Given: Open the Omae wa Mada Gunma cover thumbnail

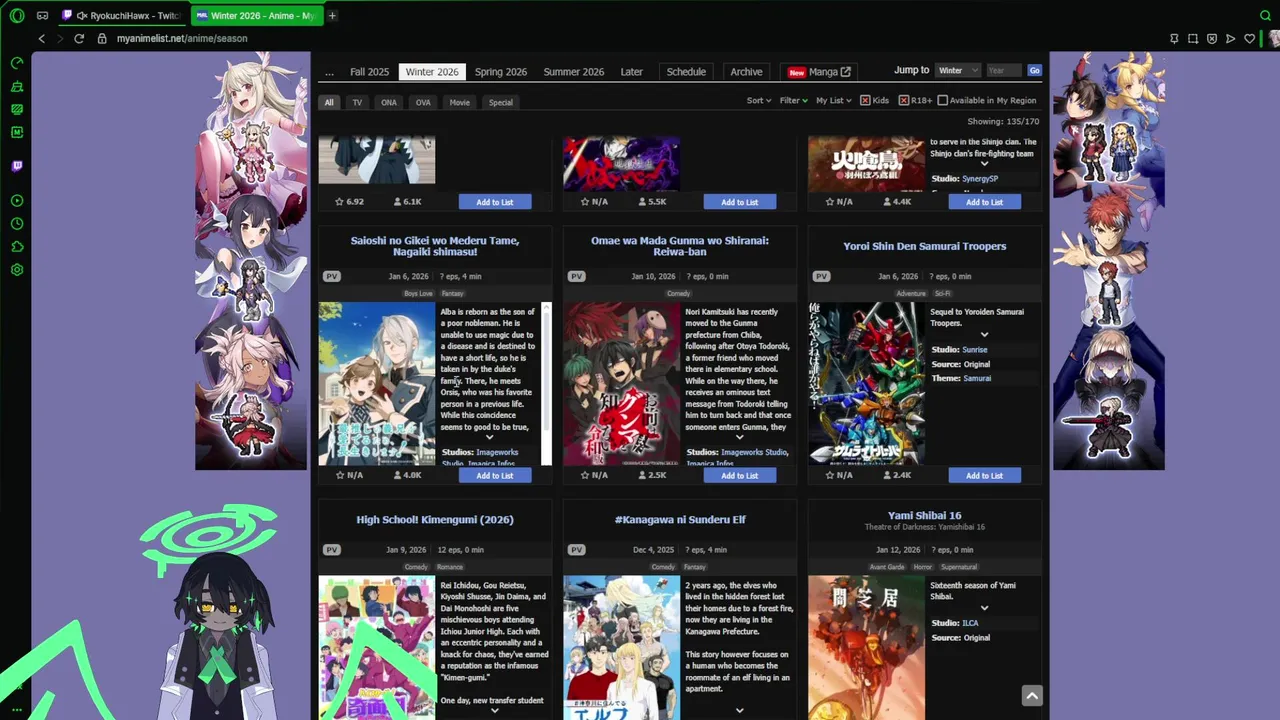Looking at the screenshot, I should (x=621, y=384).
